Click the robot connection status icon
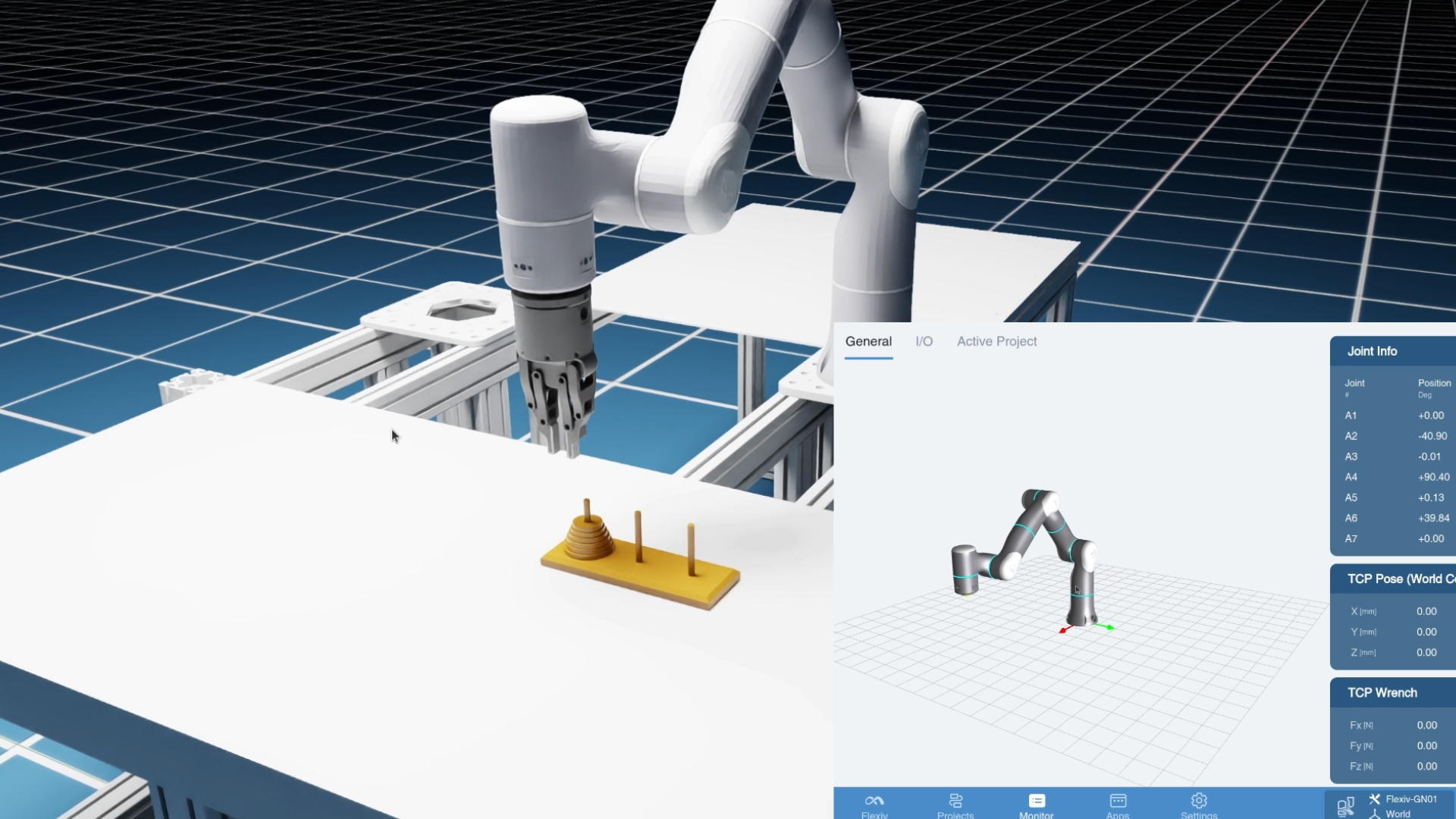This screenshot has width=1456, height=819. pyautogui.click(x=1345, y=806)
